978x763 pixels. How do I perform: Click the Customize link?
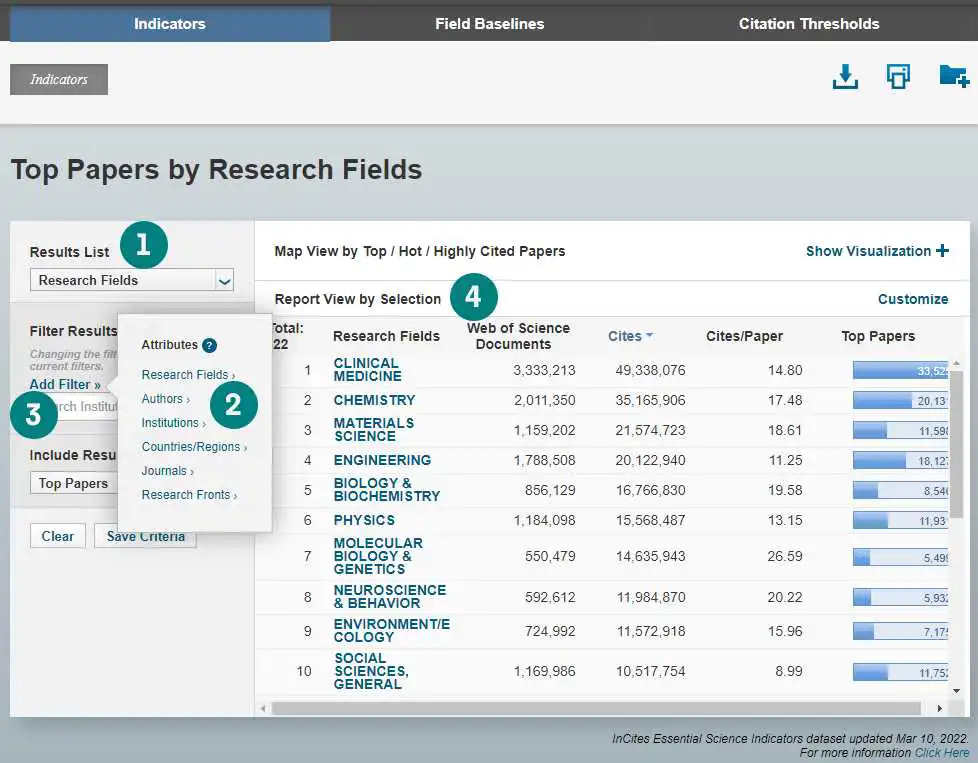(912, 299)
